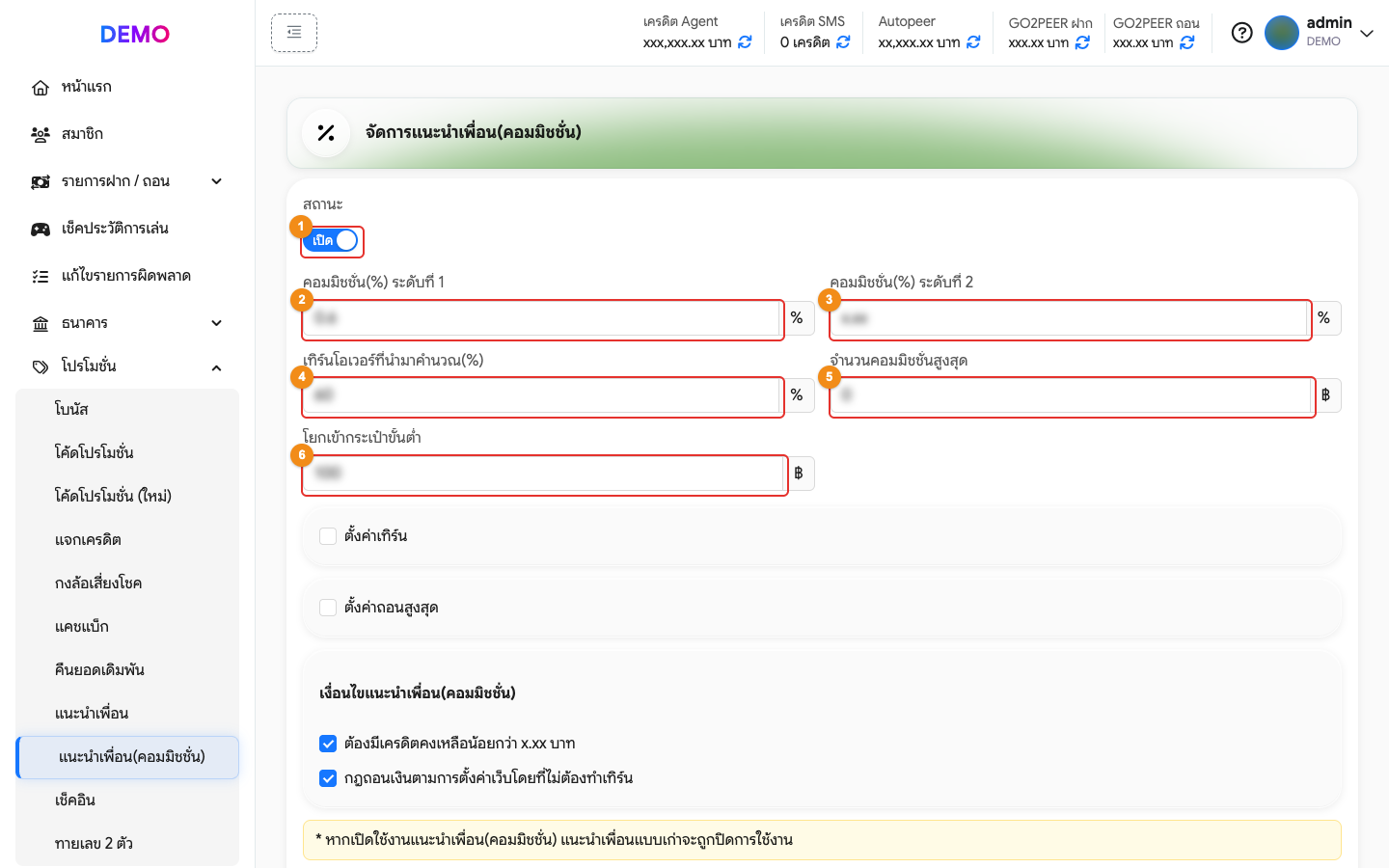1389x868 pixels.
Task: Open the แนะนำเพื่อน menu item
Action: (127, 714)
